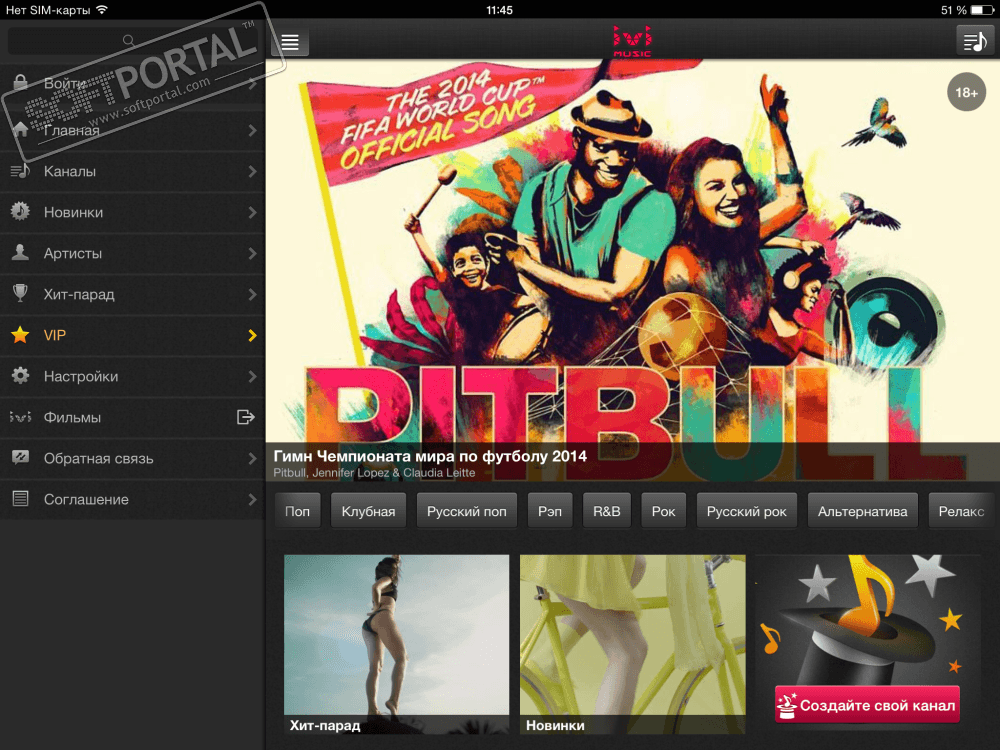The image size is (1000, 750).
Task: Expand the Хит-парад chevron
Action: [253, 294]
